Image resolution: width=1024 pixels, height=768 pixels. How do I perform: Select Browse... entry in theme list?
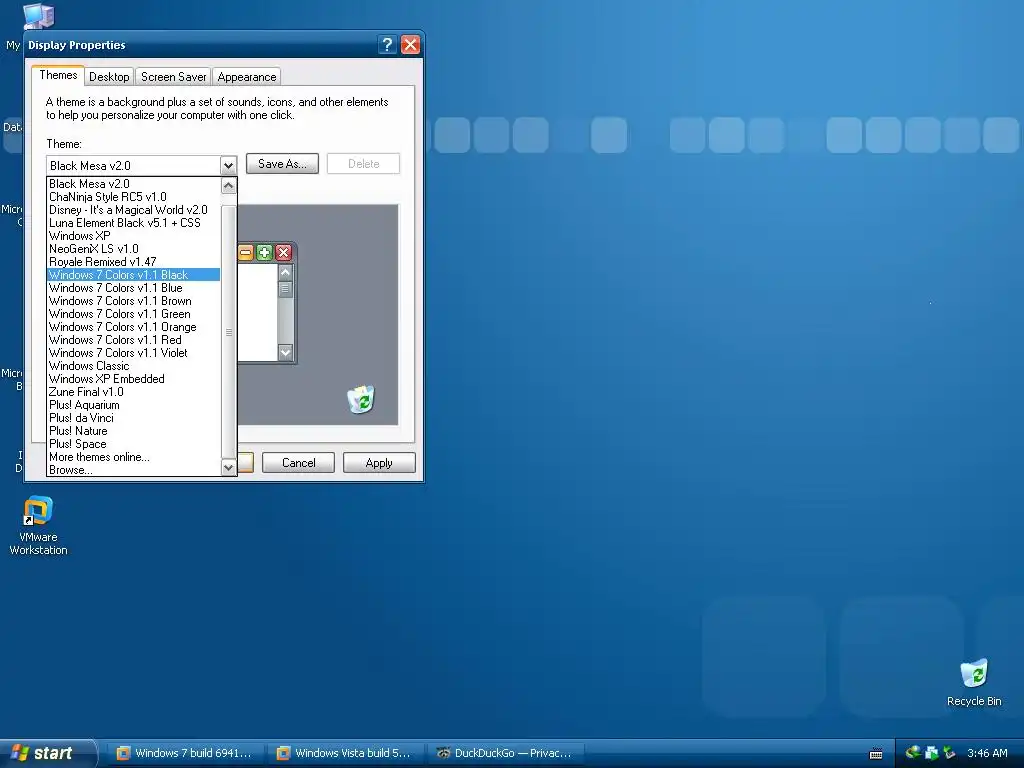coord(133,470)
